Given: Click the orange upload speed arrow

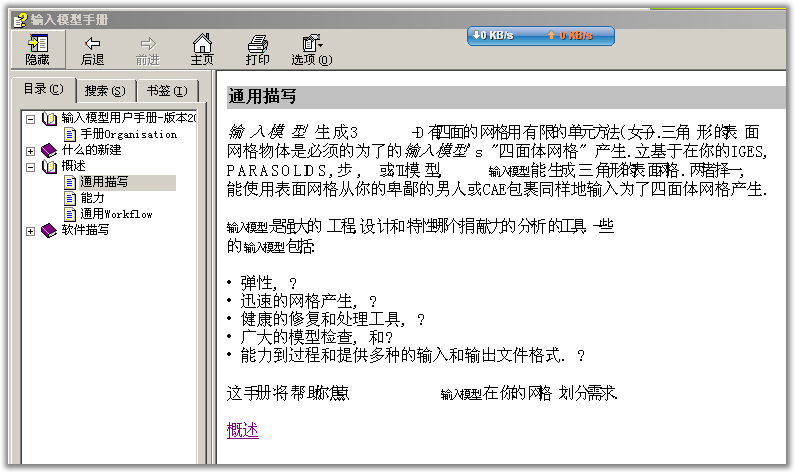Looking at the screenshot, I should click(551, 35).
